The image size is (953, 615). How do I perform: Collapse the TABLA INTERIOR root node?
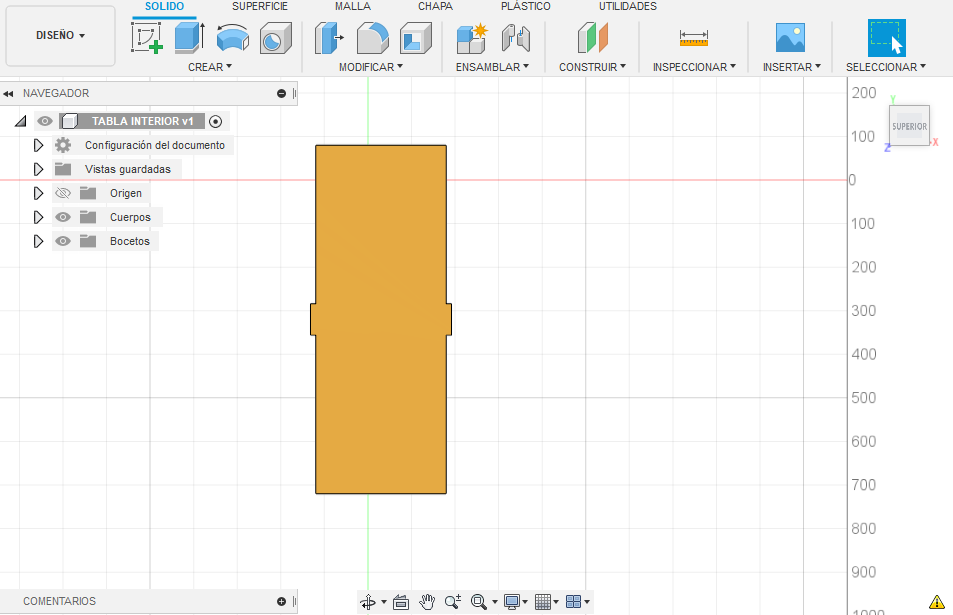[21, 122]
